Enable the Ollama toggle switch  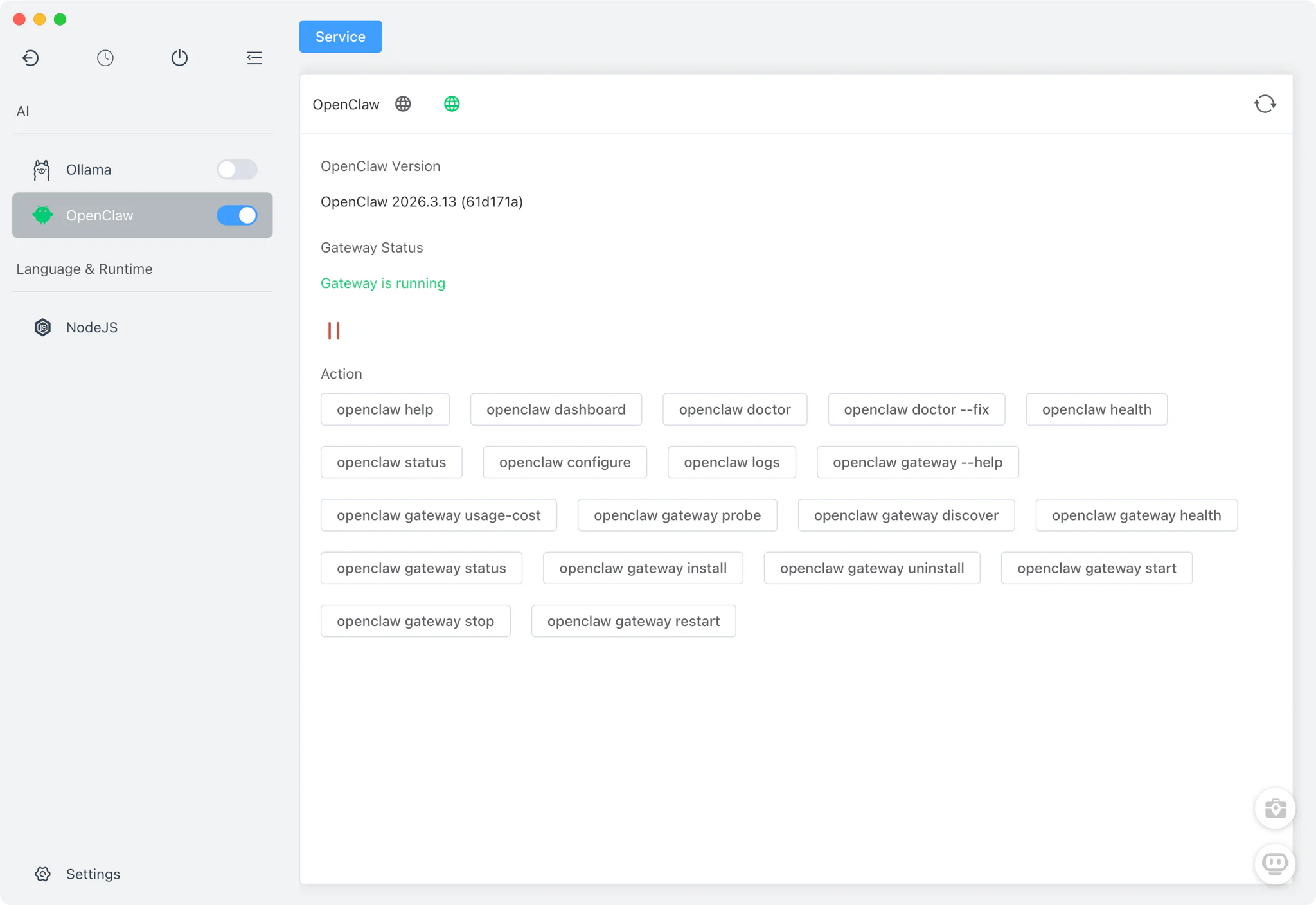[x=236, y=170]
